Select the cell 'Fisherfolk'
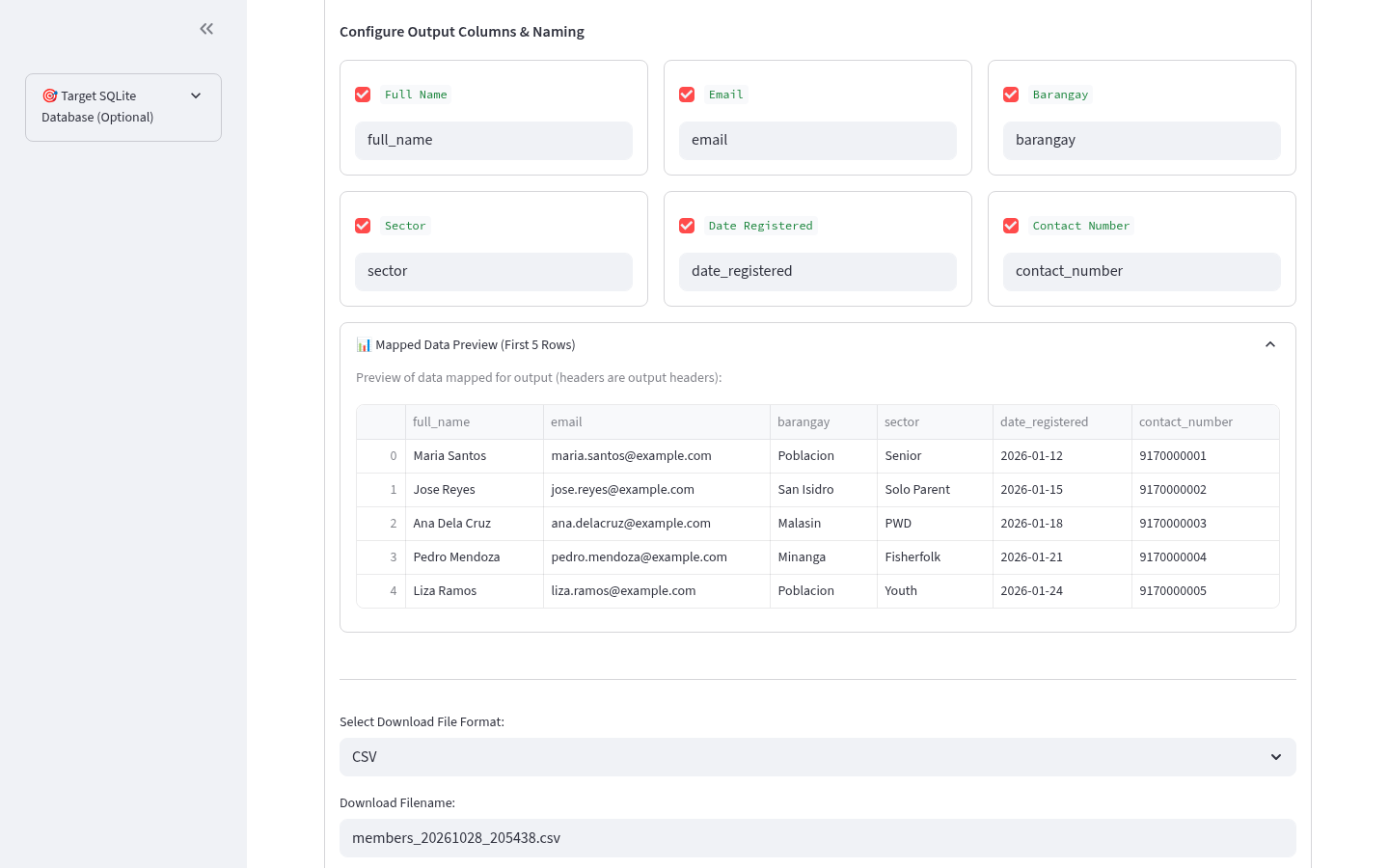1389x868 pixels. click(x=935, y=557)
